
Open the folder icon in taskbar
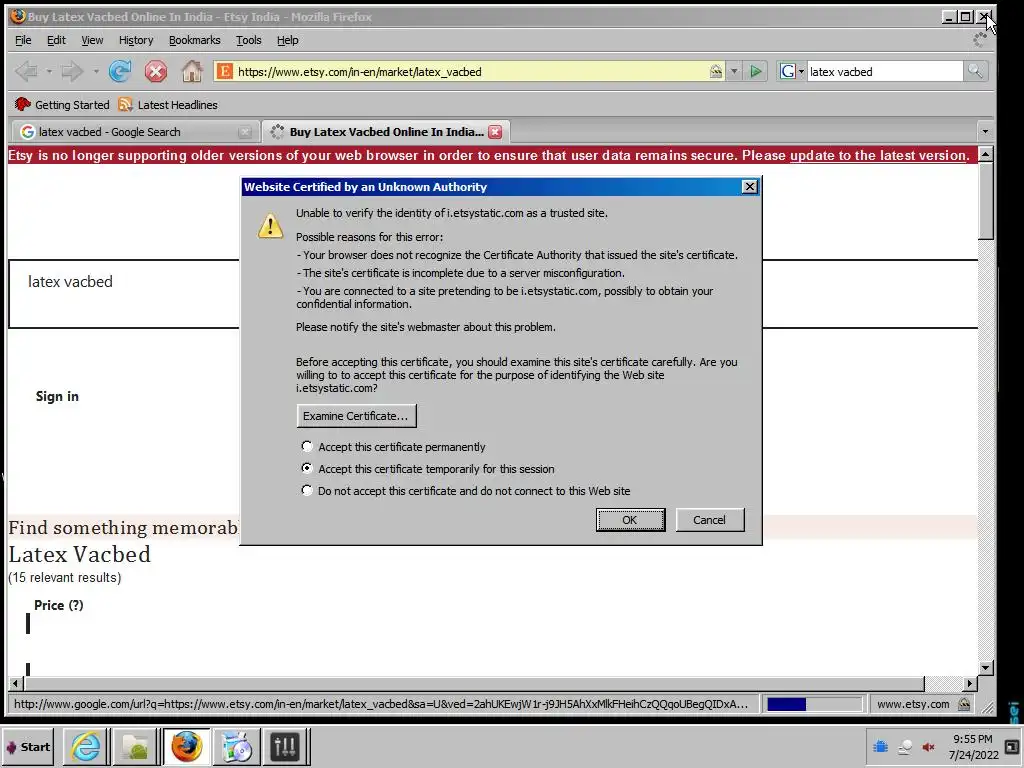click(x=135, y=746)
